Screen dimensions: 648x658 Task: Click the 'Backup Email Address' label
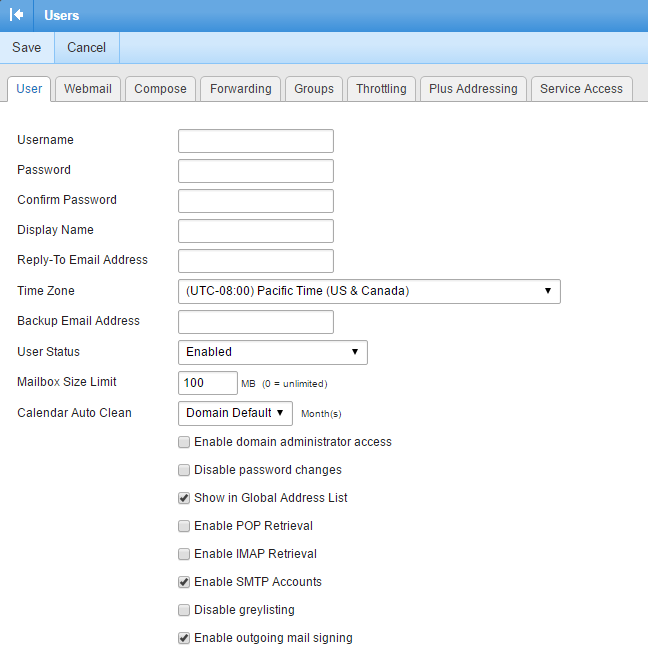point(78,321)
